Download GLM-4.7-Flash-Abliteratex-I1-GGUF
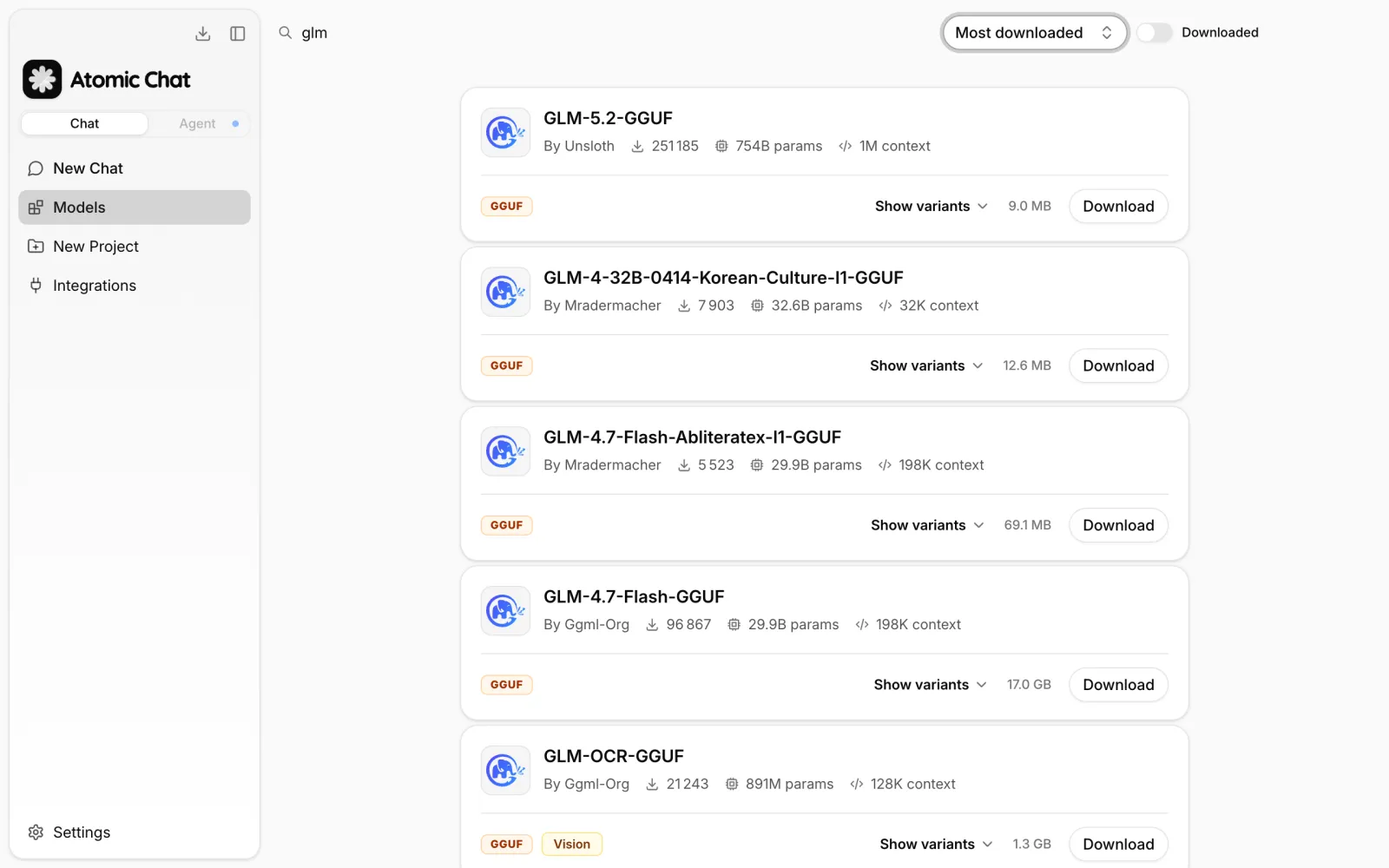The image size is (1389, 868). point(1118,526)
